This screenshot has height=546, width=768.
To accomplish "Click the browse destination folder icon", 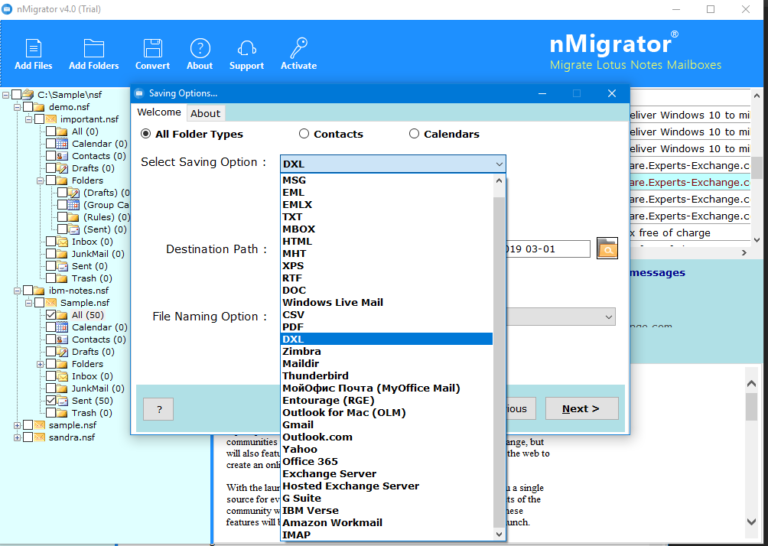I will point(607,248).
